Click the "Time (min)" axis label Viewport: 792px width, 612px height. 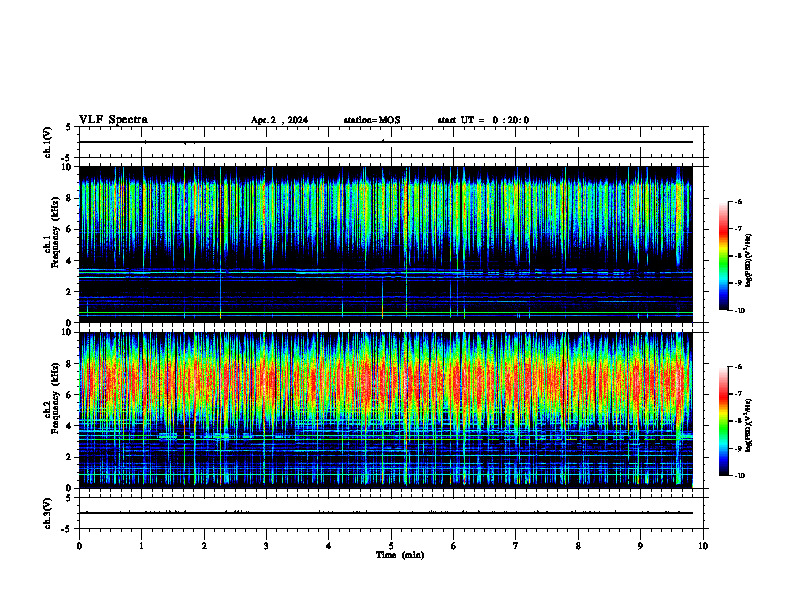(400, 555)
